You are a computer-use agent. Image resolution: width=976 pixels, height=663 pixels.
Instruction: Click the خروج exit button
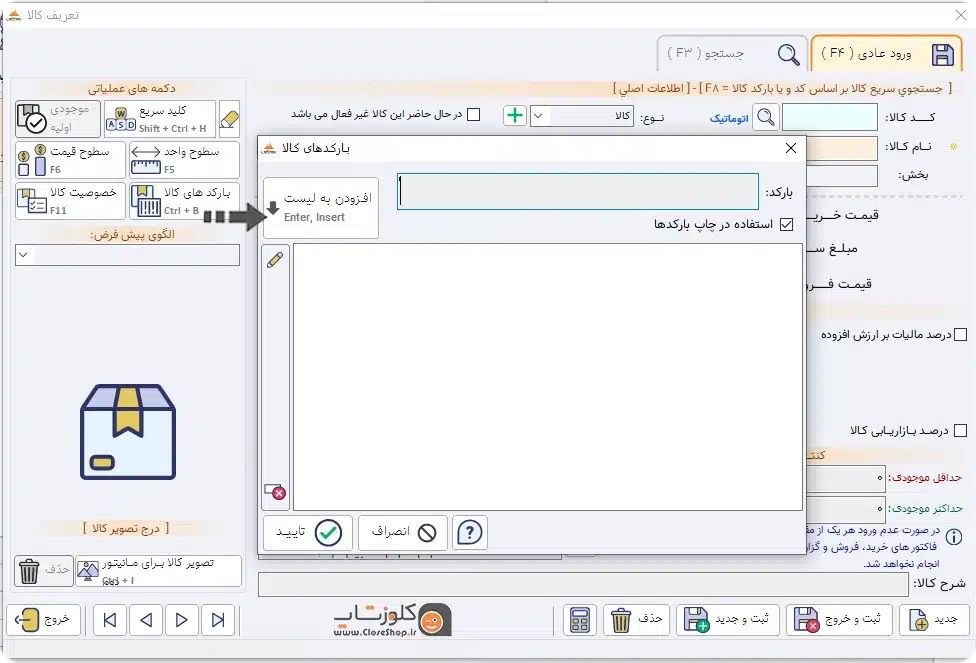43,620
